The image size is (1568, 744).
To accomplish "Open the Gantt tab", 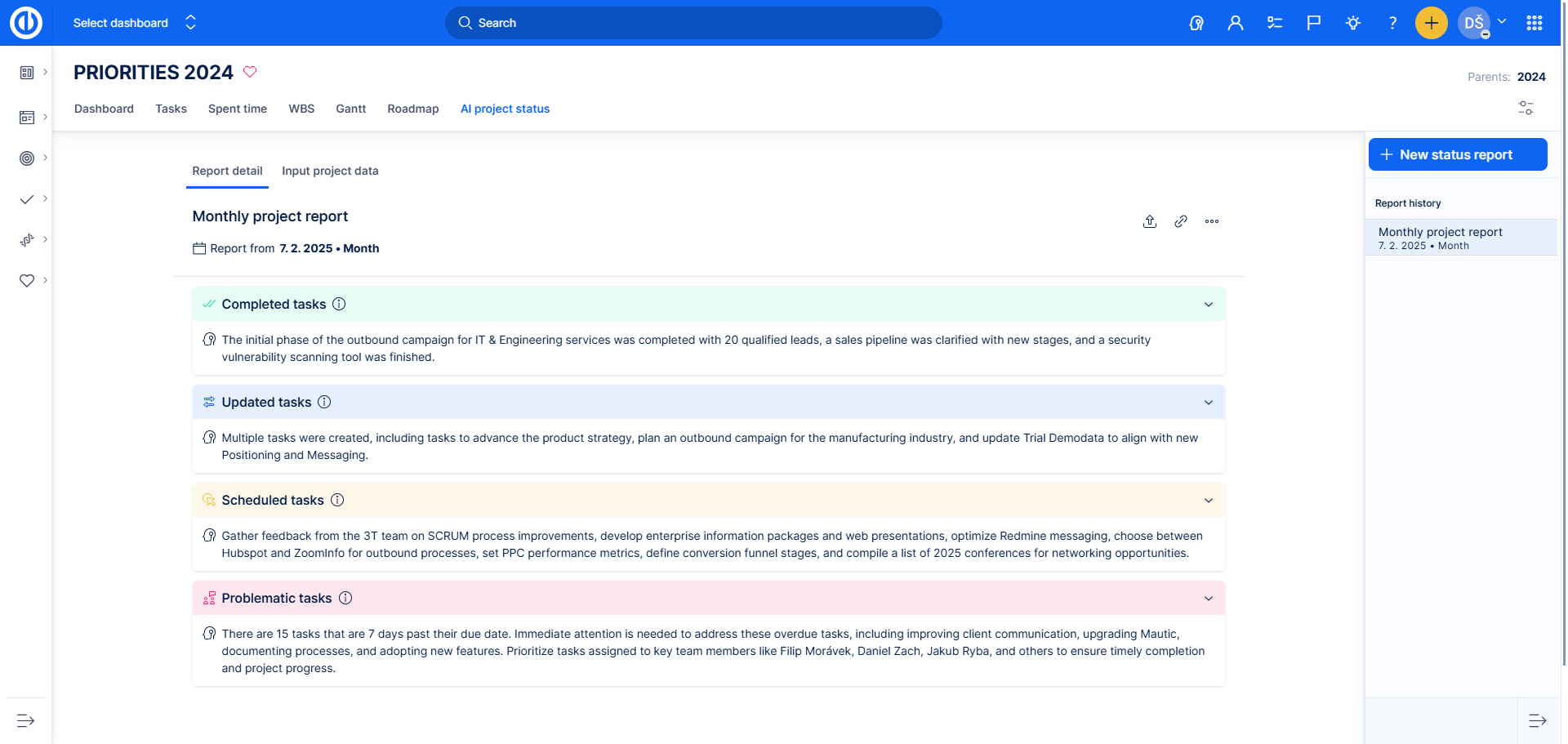I will pos(350,109).
